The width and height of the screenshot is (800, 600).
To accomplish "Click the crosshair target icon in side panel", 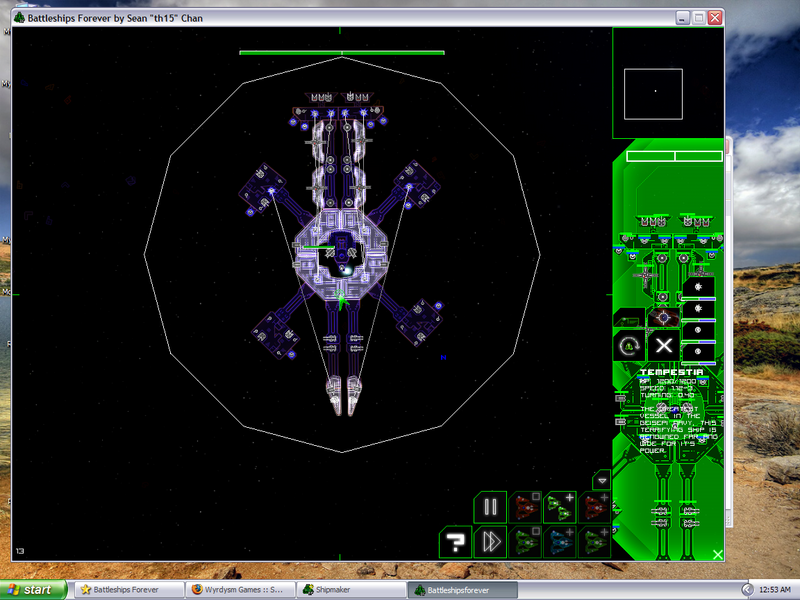I will pyautogui.click(x=664, y=318).
